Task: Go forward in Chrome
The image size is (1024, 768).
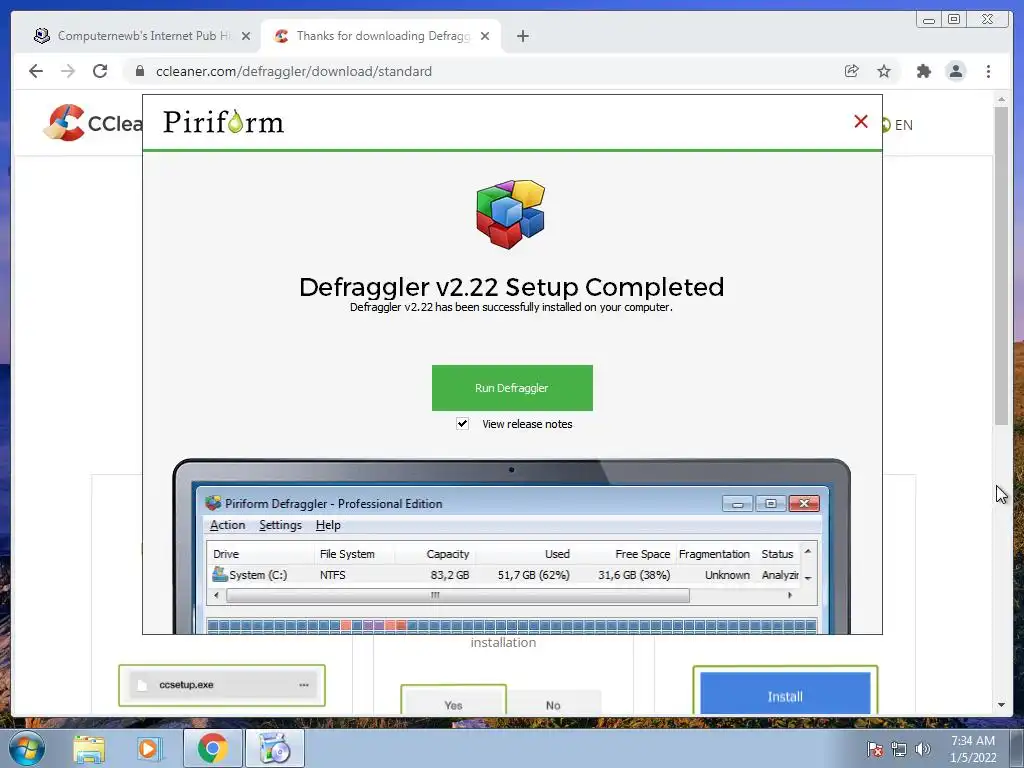Action: [68, 71]
